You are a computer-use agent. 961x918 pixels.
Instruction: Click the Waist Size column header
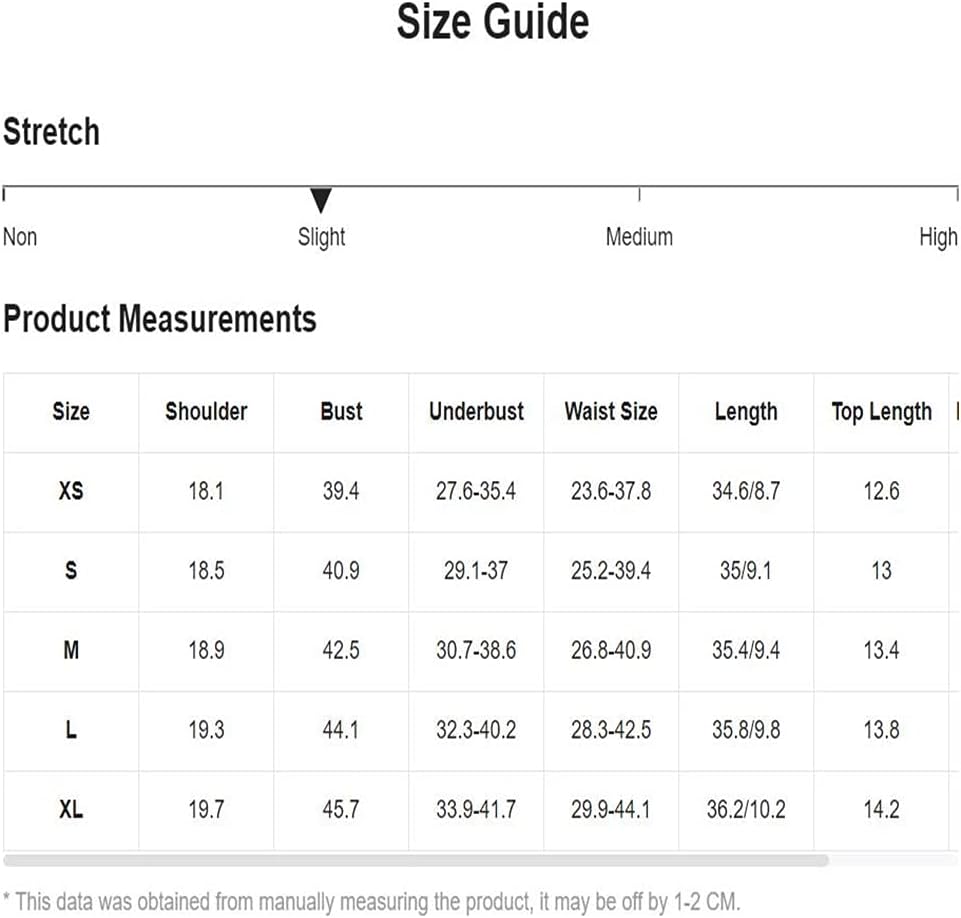[611, 411]
